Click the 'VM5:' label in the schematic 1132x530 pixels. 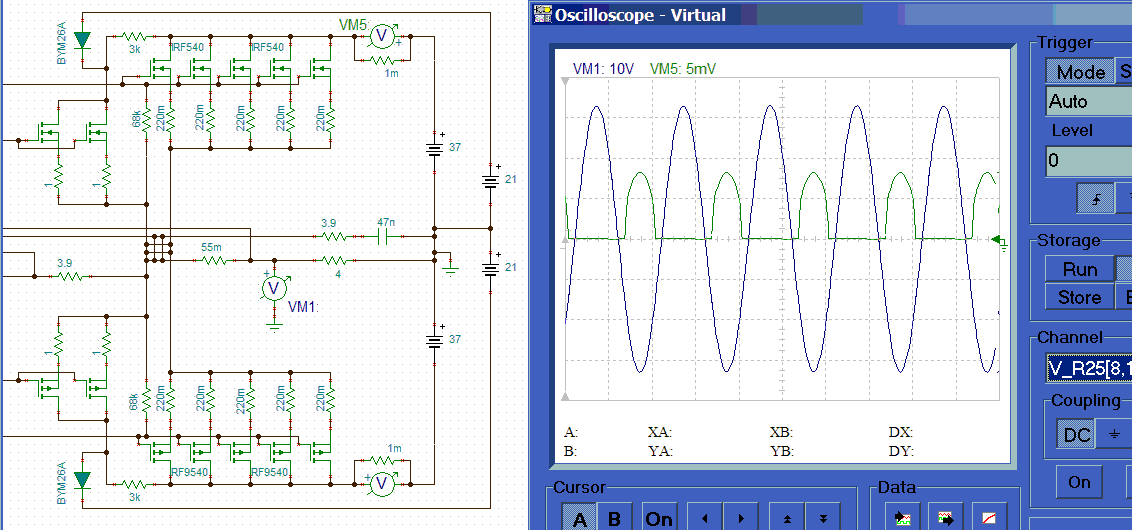pos(354,26)
